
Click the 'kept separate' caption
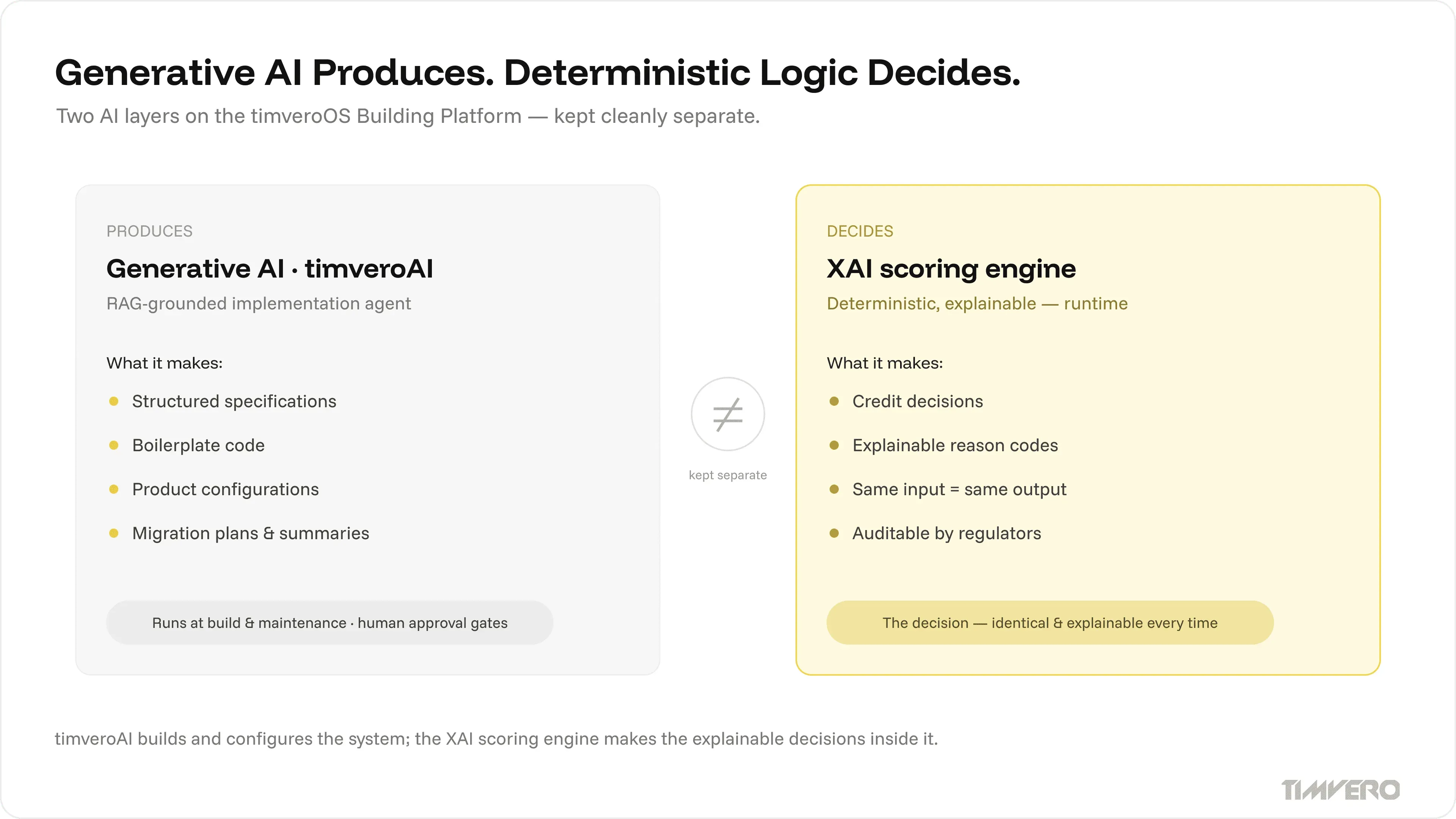(x=728, y=475)
